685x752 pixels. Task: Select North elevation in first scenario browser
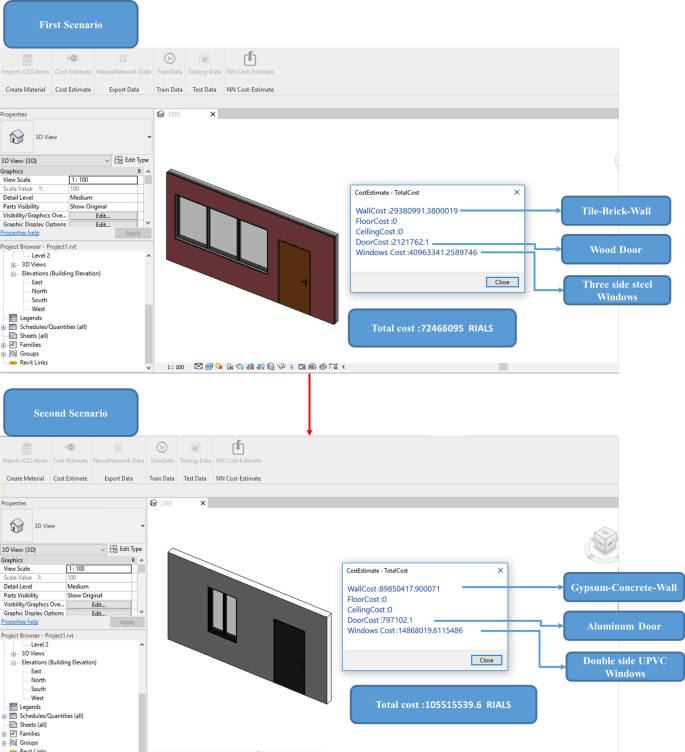(39, 291)
